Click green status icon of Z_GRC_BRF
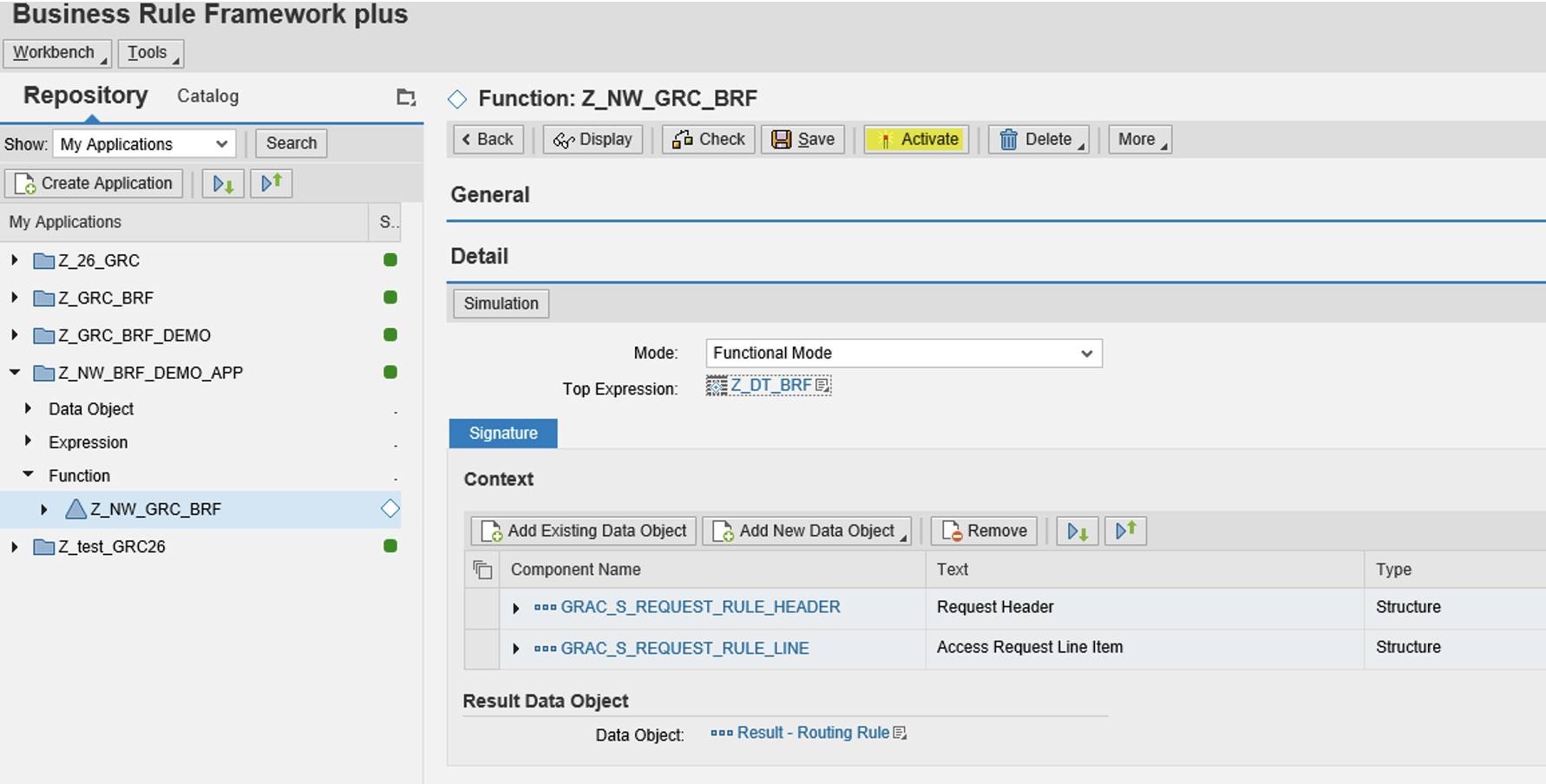 [x=390, y=297]
